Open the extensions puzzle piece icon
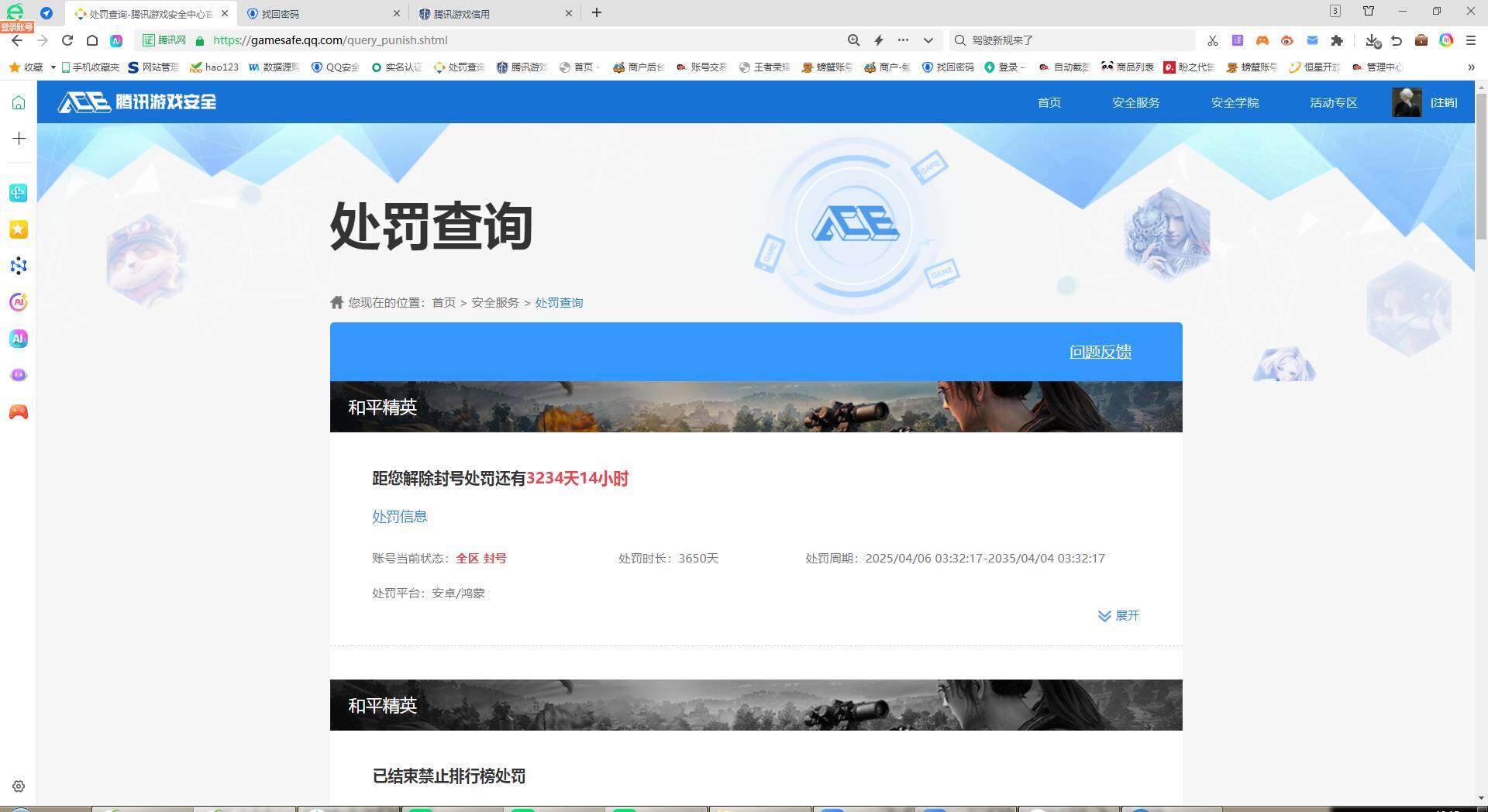Screen dimensions: 1488x812 coord(1337,40)
